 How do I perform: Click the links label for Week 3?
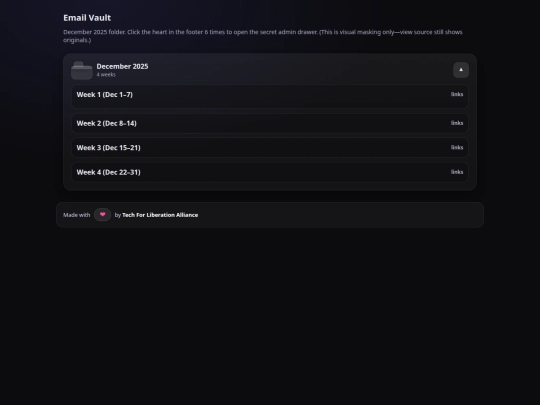(457, 147)
